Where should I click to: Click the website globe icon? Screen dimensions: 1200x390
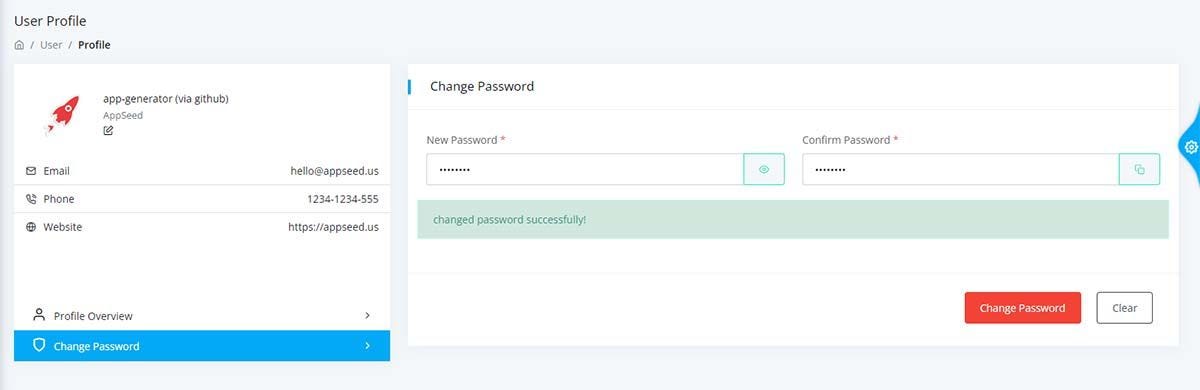(x=31, y=227)
